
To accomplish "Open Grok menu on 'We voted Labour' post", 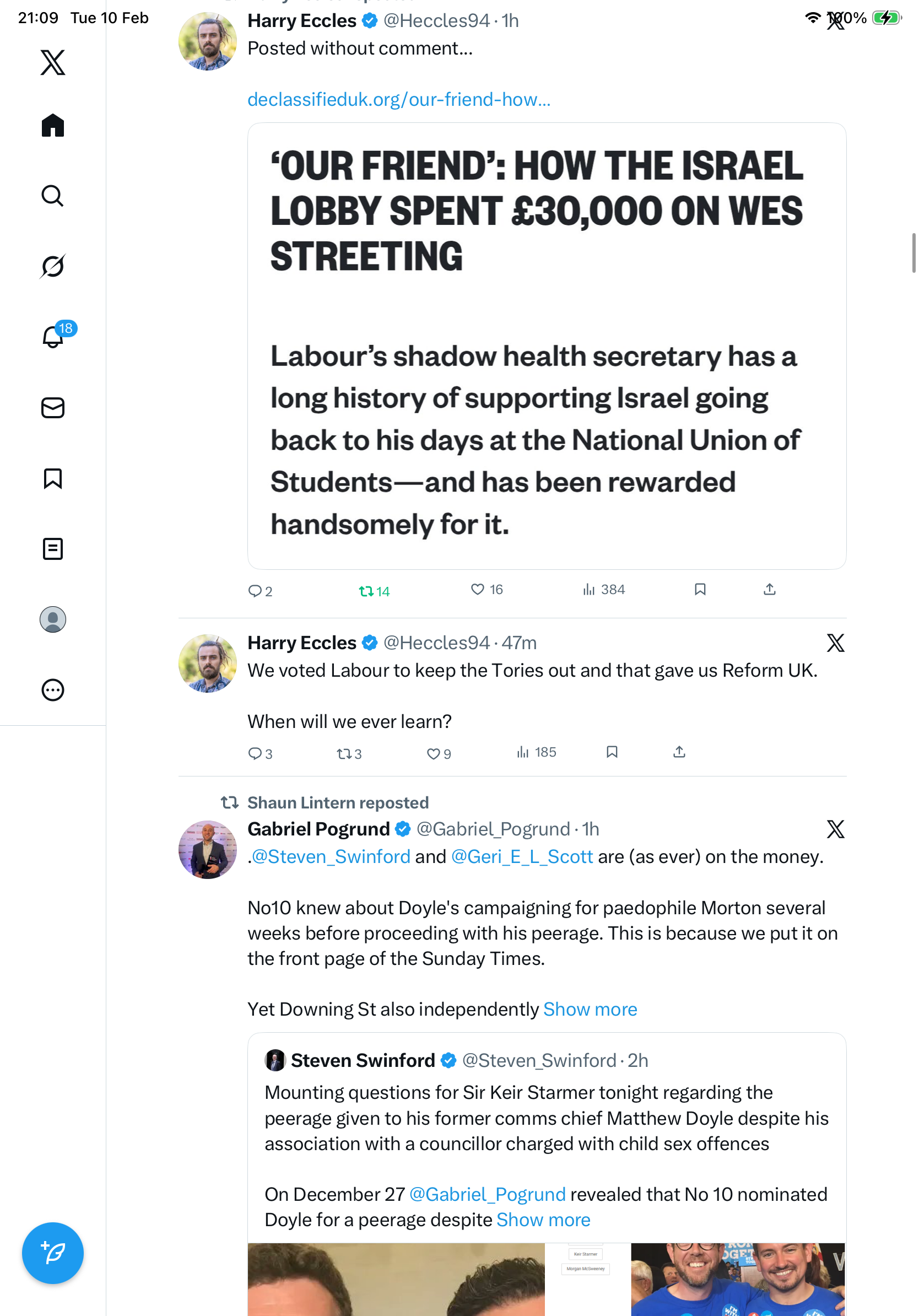I will click(x=835, y=643).
